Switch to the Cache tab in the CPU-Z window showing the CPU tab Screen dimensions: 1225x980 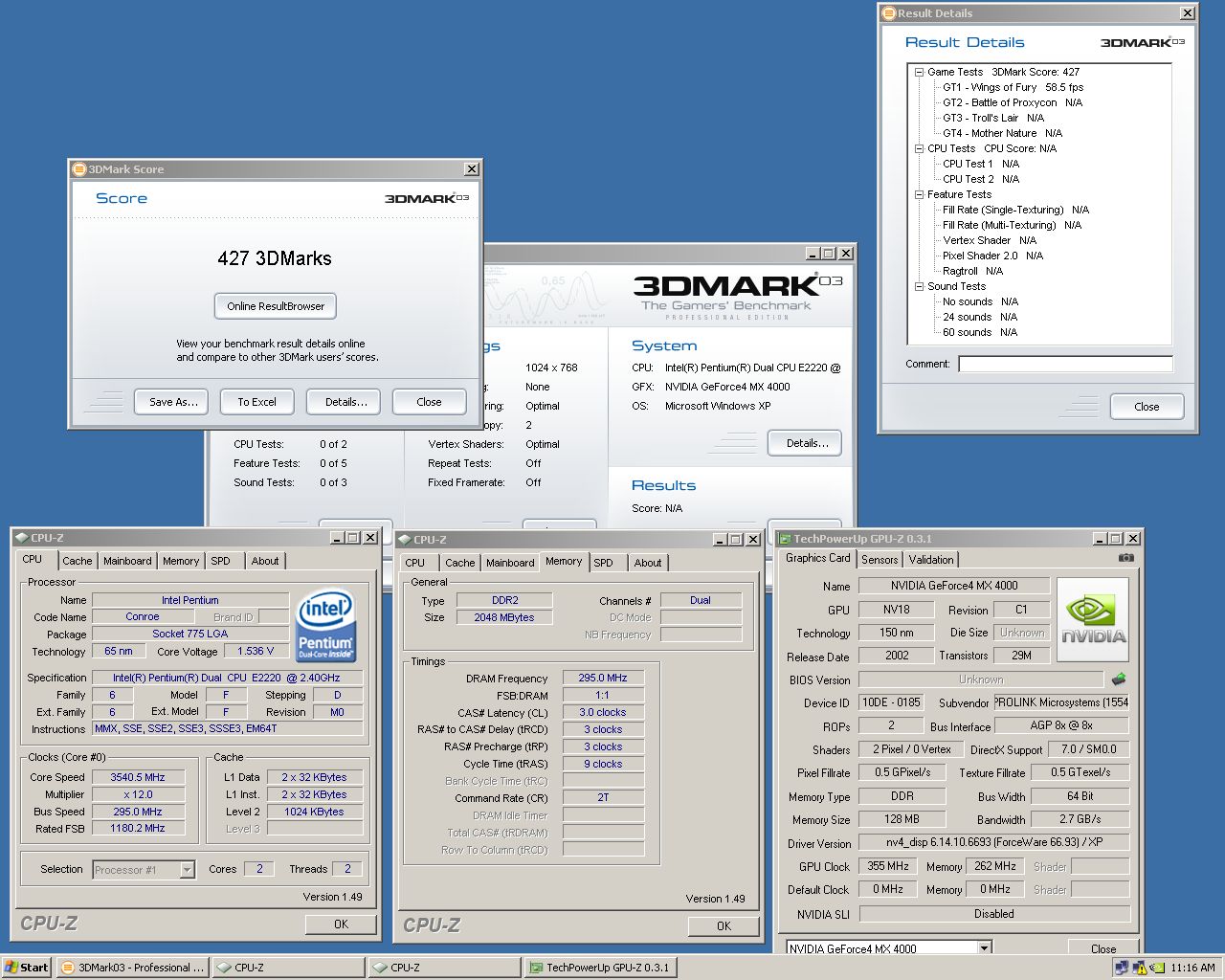[78, 561]
